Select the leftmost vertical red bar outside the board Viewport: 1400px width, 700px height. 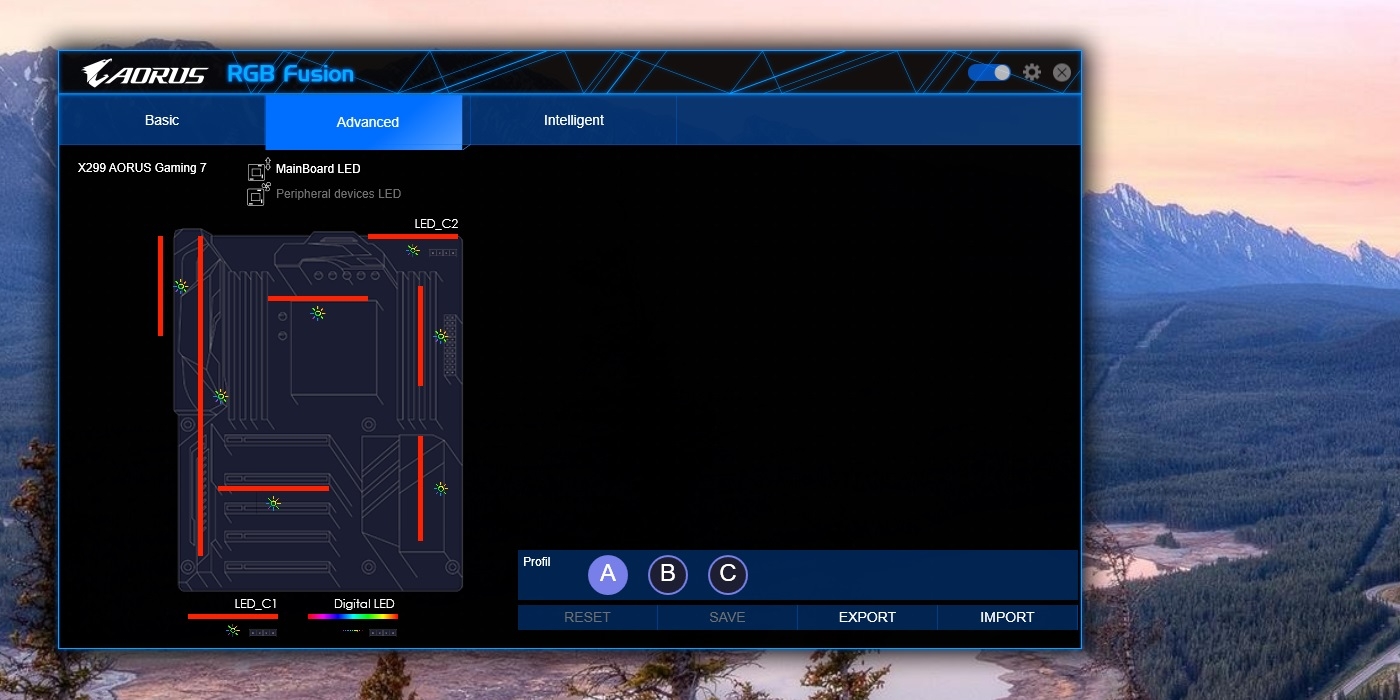tap(160, 286)
